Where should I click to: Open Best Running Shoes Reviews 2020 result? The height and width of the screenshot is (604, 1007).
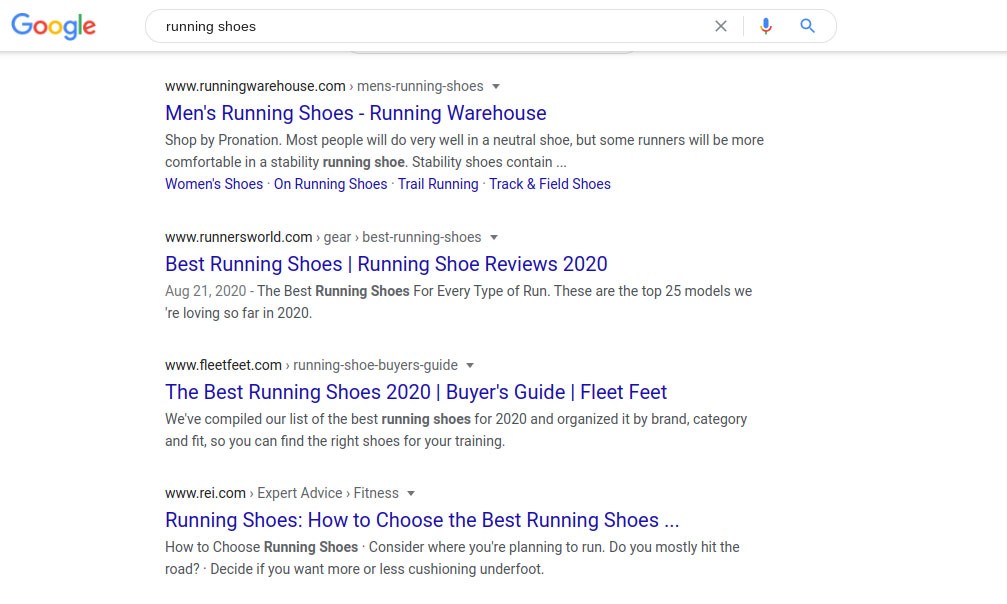click(x=386, y=264)
